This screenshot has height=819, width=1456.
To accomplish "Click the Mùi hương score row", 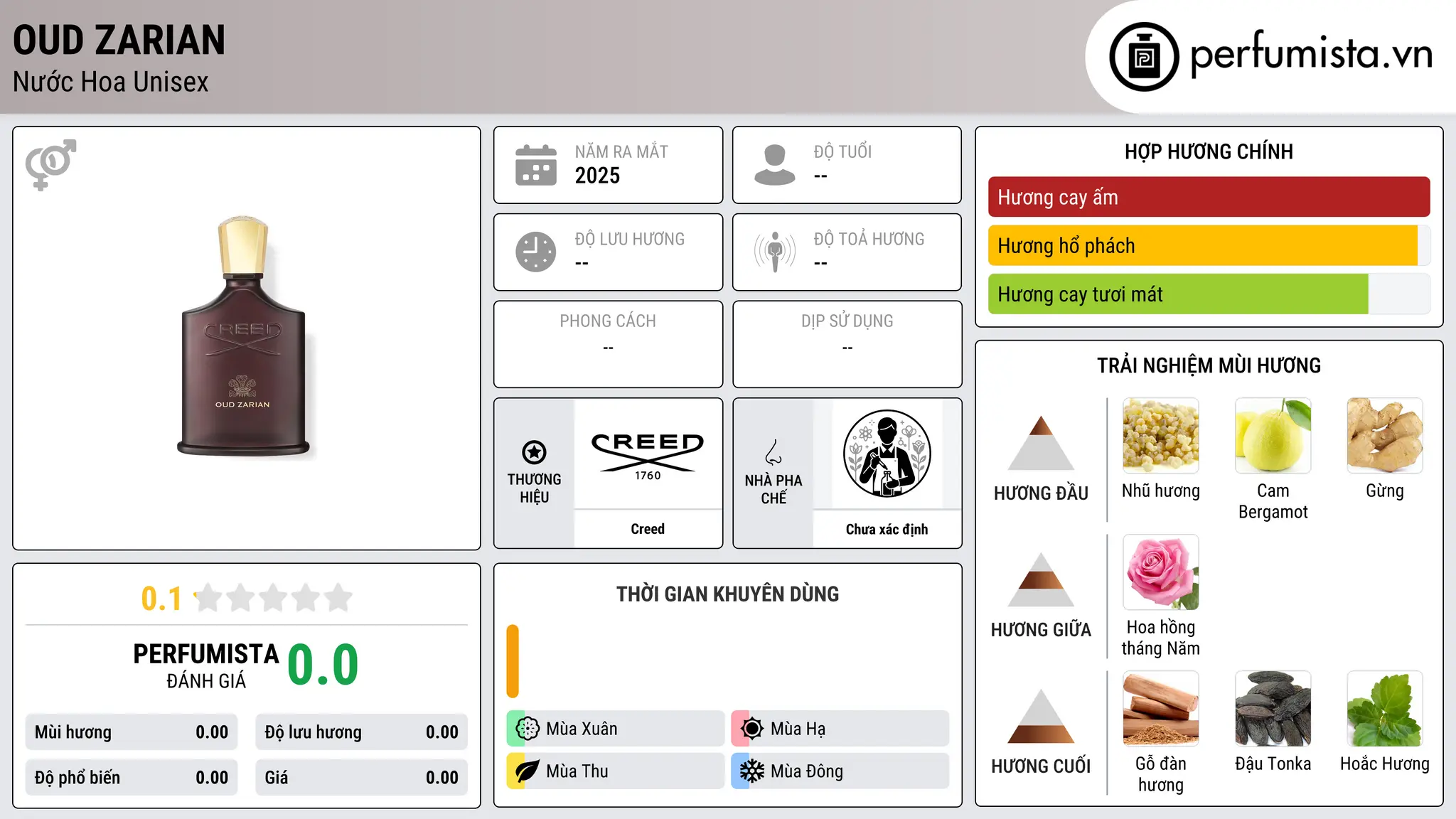I will coord(132,732).
